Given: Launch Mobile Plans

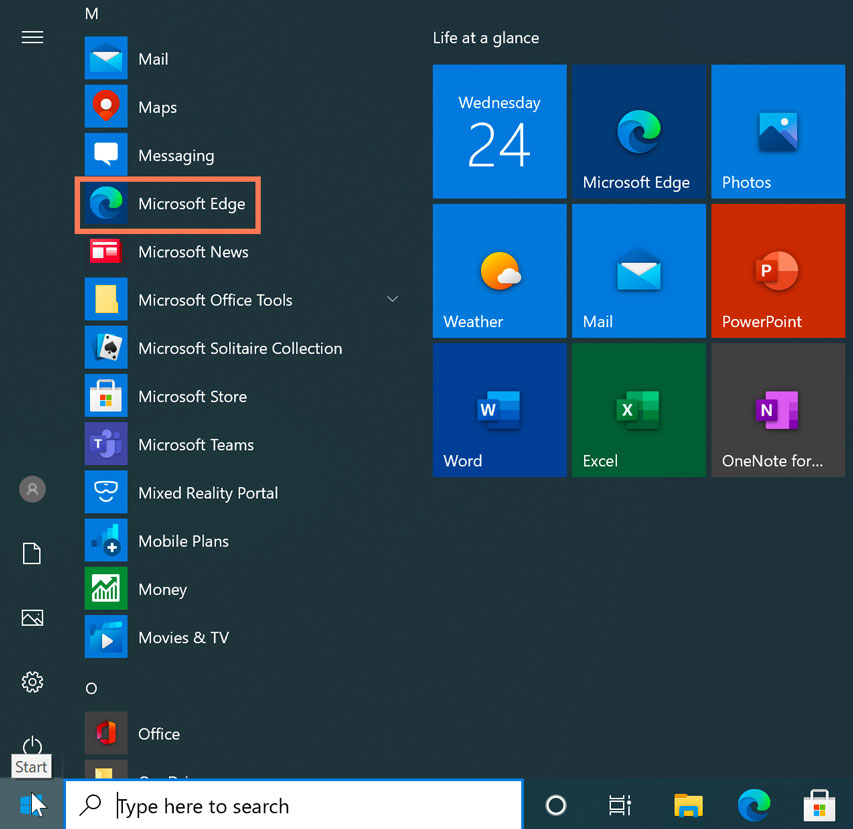Looking at the screenshot, I should tap(183, 540).
